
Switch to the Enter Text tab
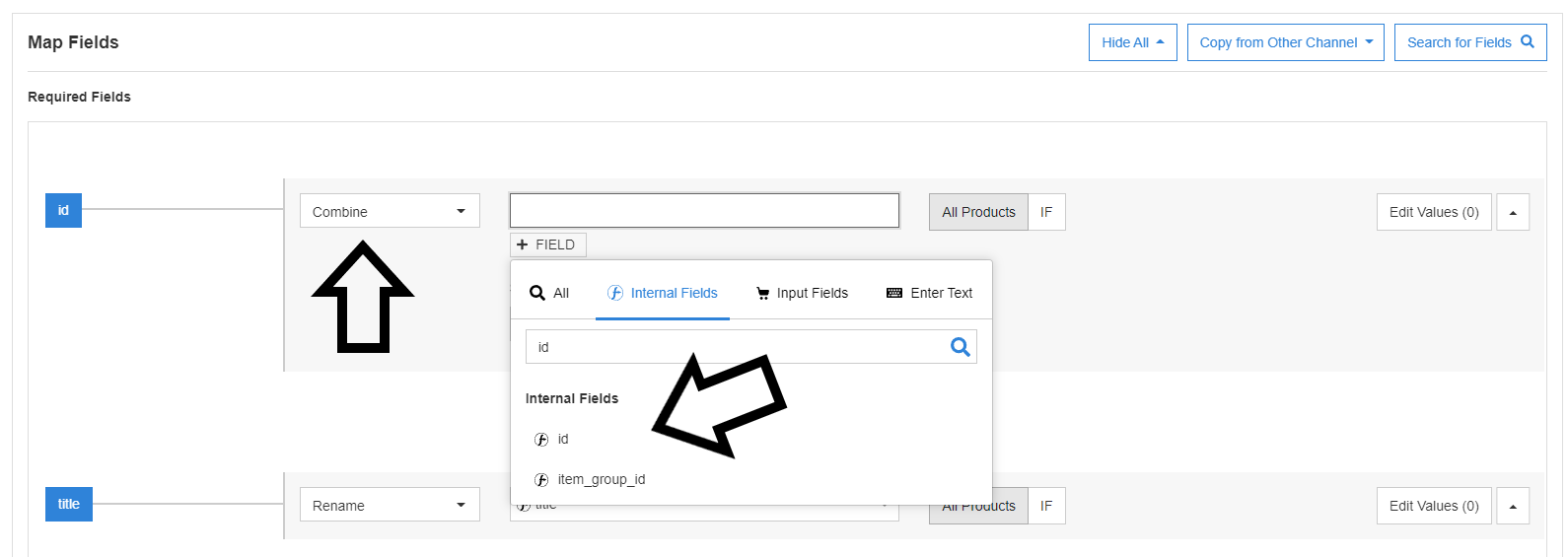929,293
